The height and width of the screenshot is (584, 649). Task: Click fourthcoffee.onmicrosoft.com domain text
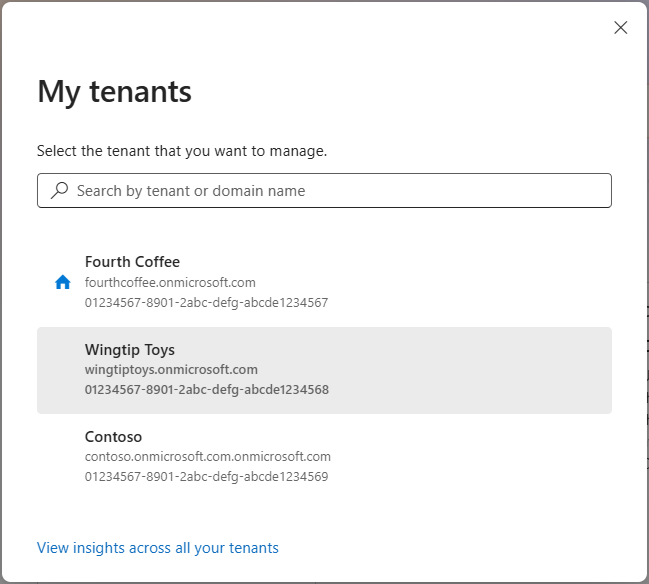coord(170,283)
